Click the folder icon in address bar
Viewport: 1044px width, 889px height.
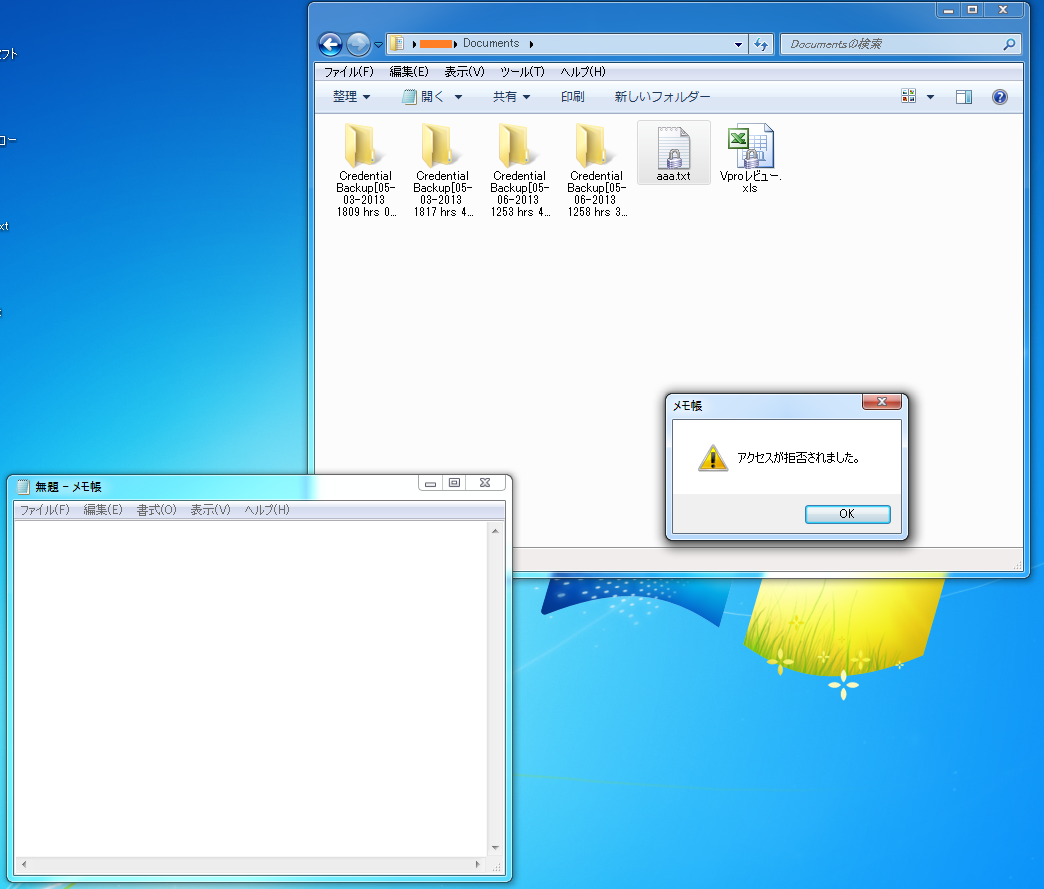pos(397,44)
